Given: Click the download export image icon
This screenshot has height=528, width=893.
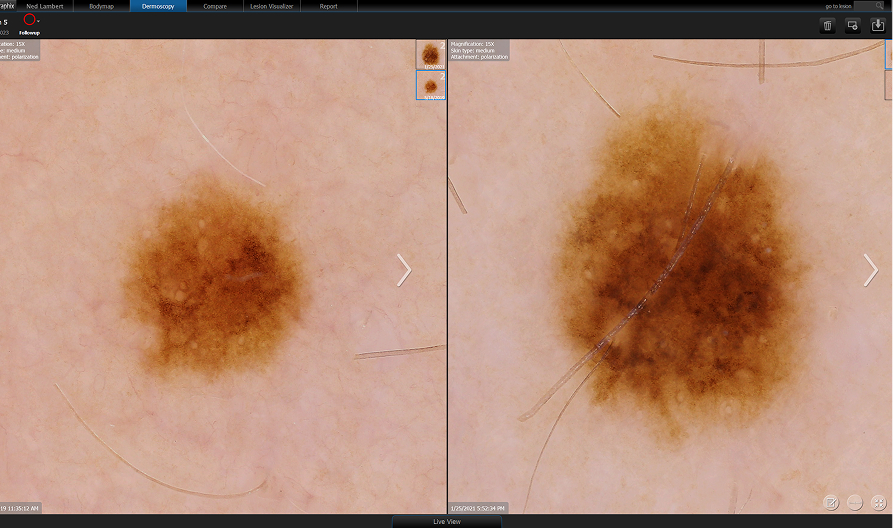Looking at the screenshot, I should tap(878, 25).
